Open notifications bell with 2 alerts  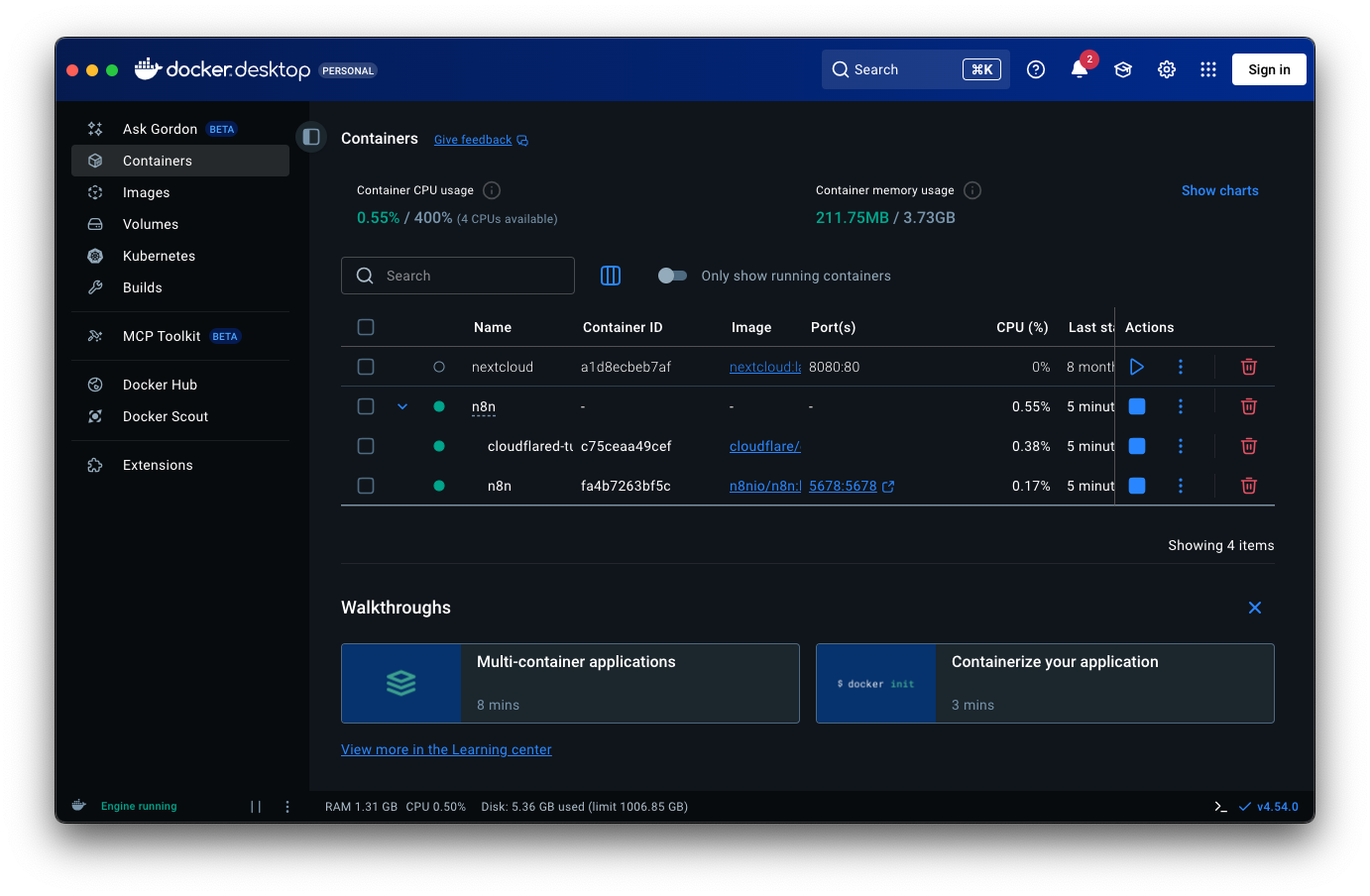point(1080,69)
